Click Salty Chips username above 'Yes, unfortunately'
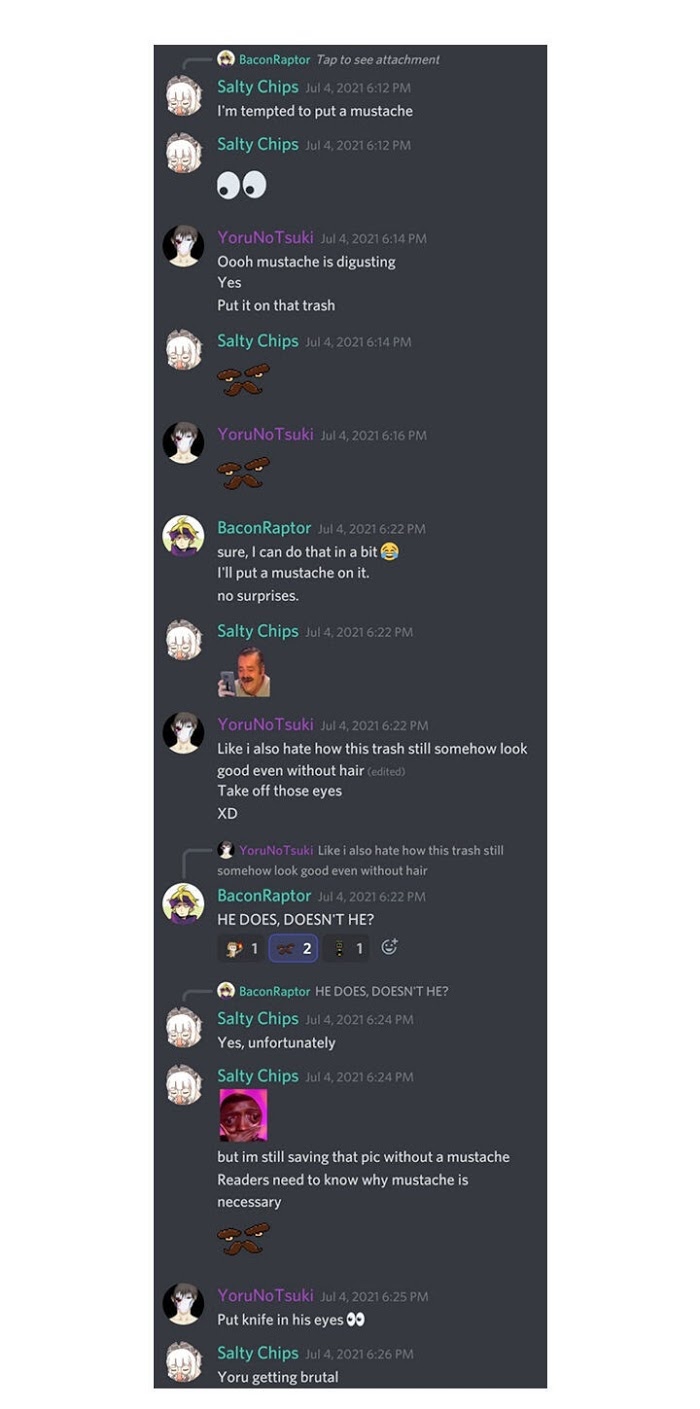Viewport: 700px width, 1409px height. coord(258,1018)
